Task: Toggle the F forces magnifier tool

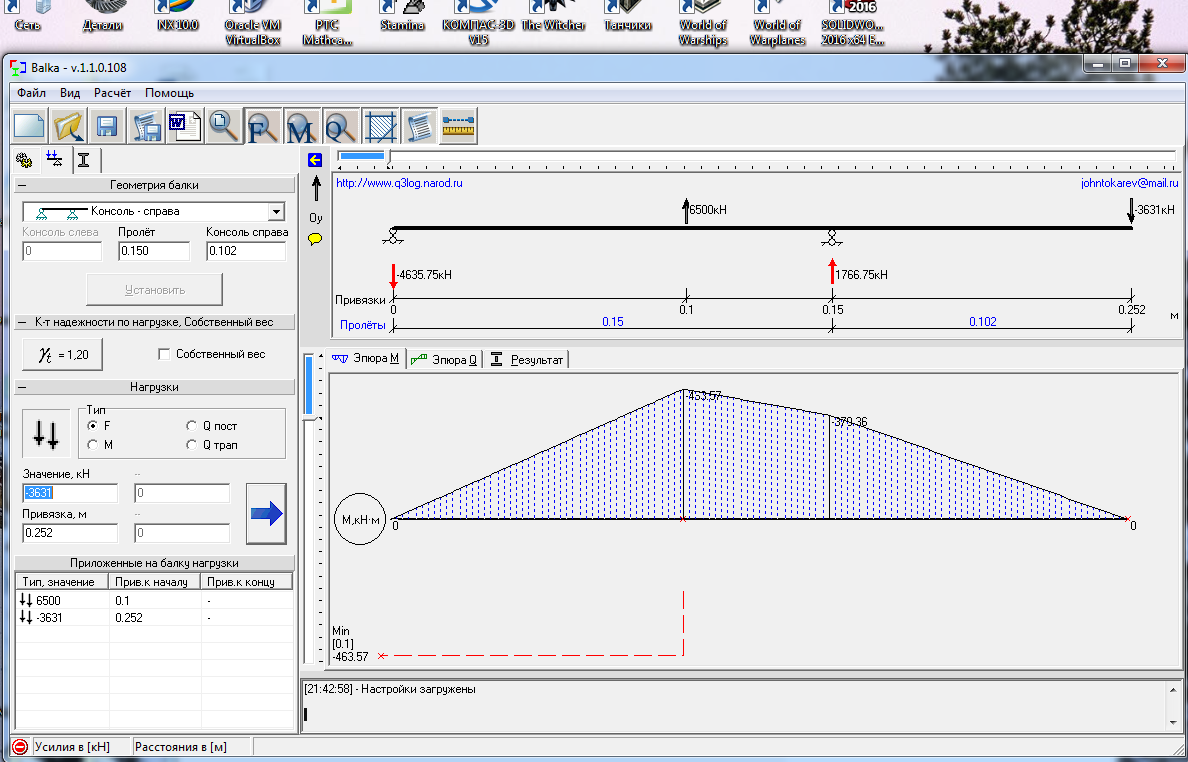Action: [x=263, y=126]
